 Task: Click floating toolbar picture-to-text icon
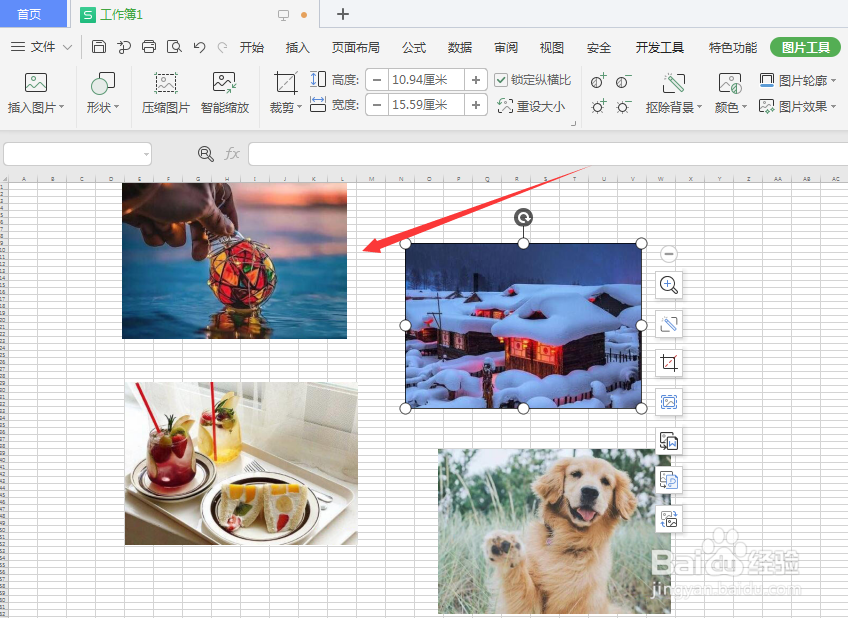(x=668, y=441)
